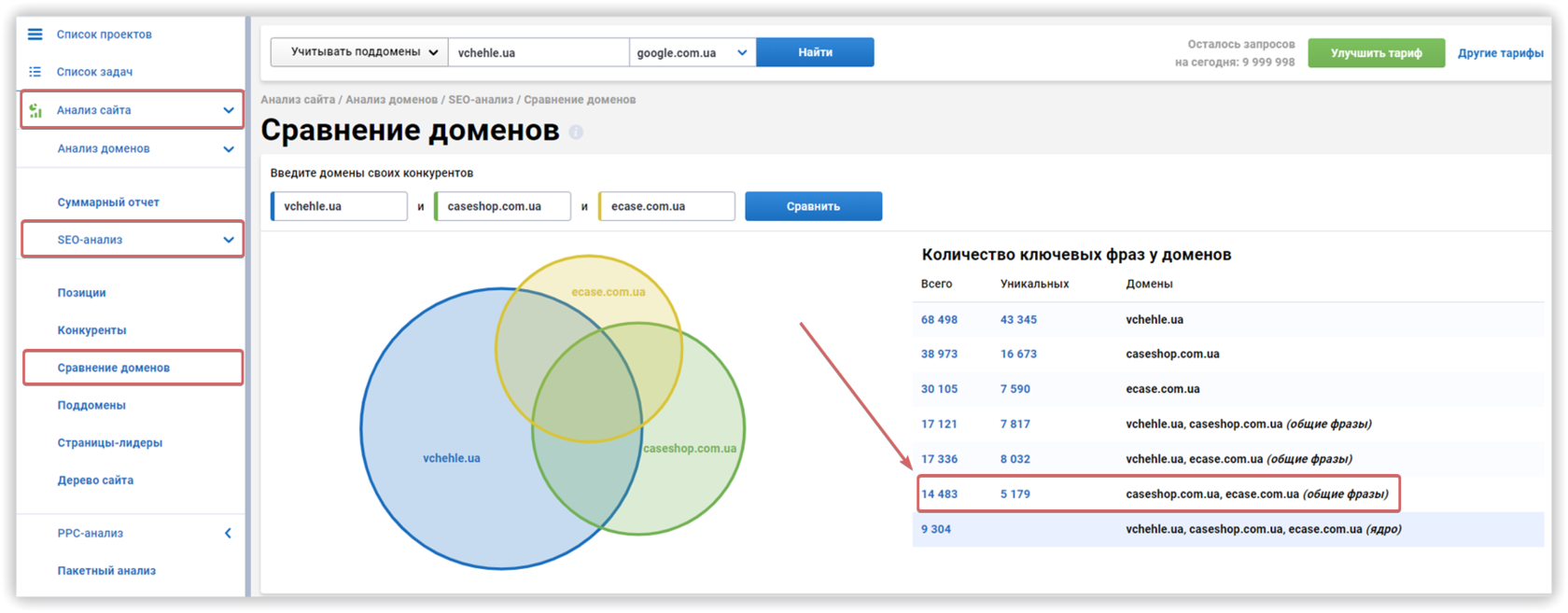Select Сравнение доменов in the sidebar

tap(114, 368)
